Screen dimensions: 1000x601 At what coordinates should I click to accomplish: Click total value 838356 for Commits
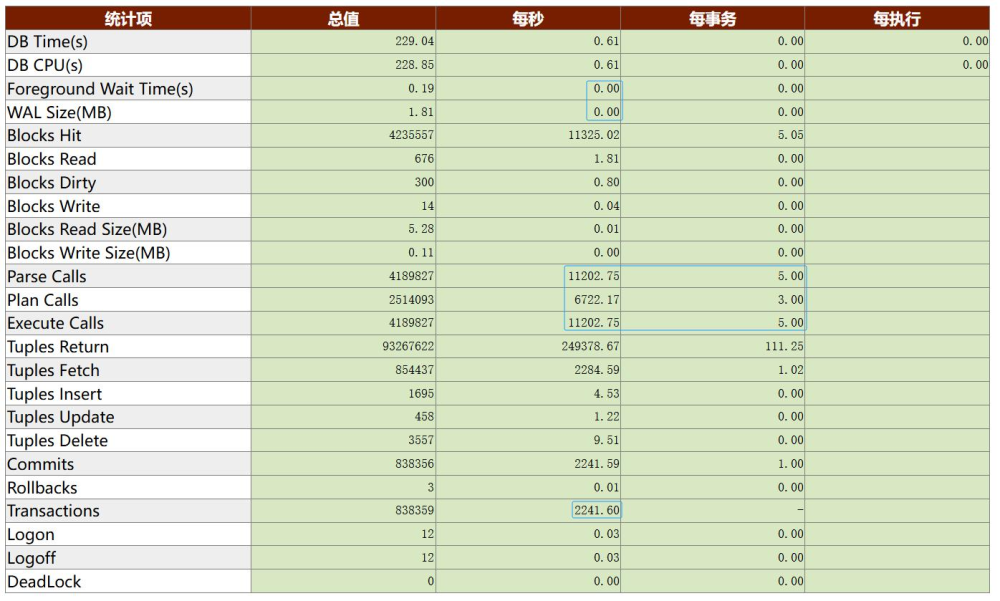pos(415,464)
